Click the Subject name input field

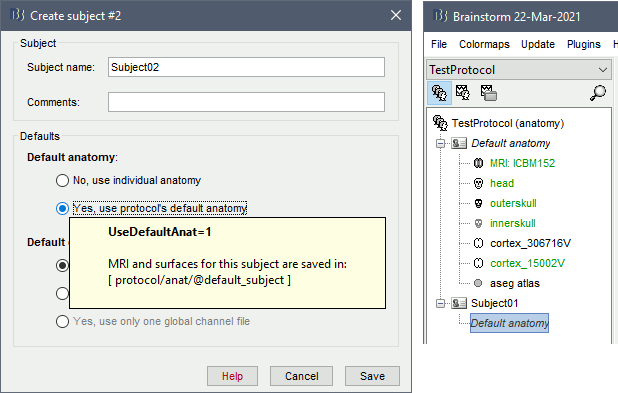pos(246,67)
